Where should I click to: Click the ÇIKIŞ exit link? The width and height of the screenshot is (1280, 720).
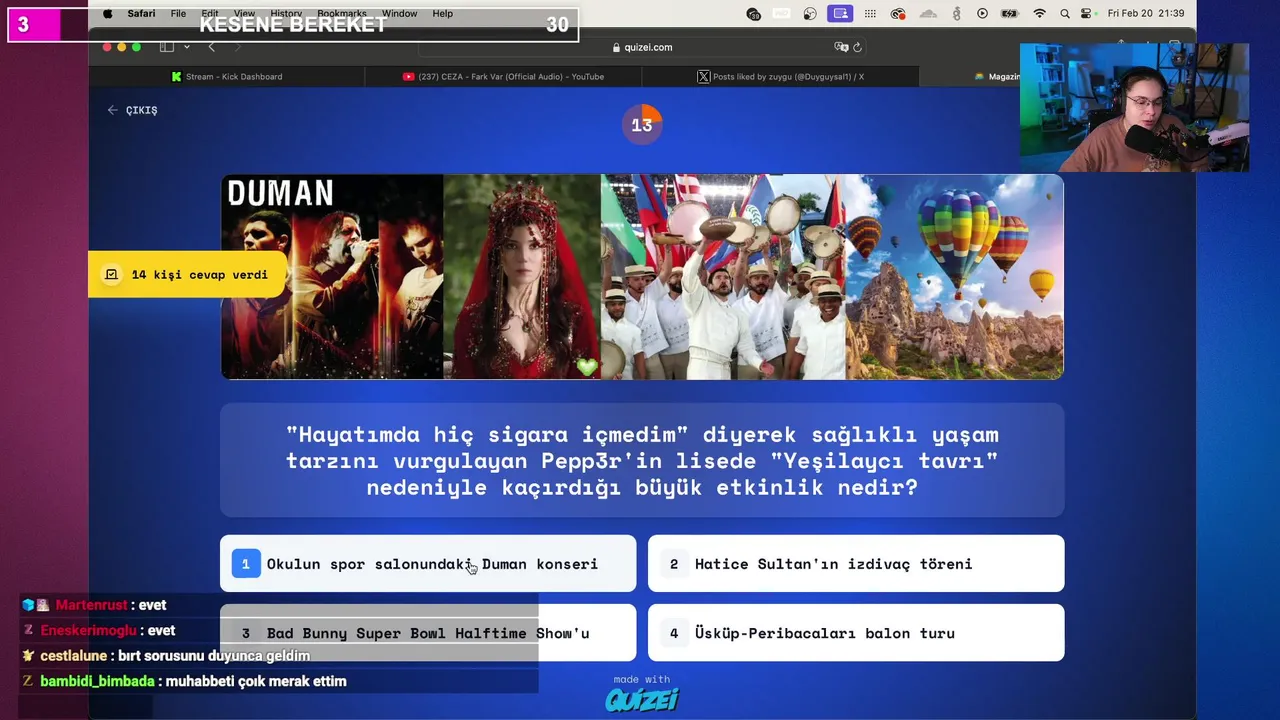click(132, 110)
